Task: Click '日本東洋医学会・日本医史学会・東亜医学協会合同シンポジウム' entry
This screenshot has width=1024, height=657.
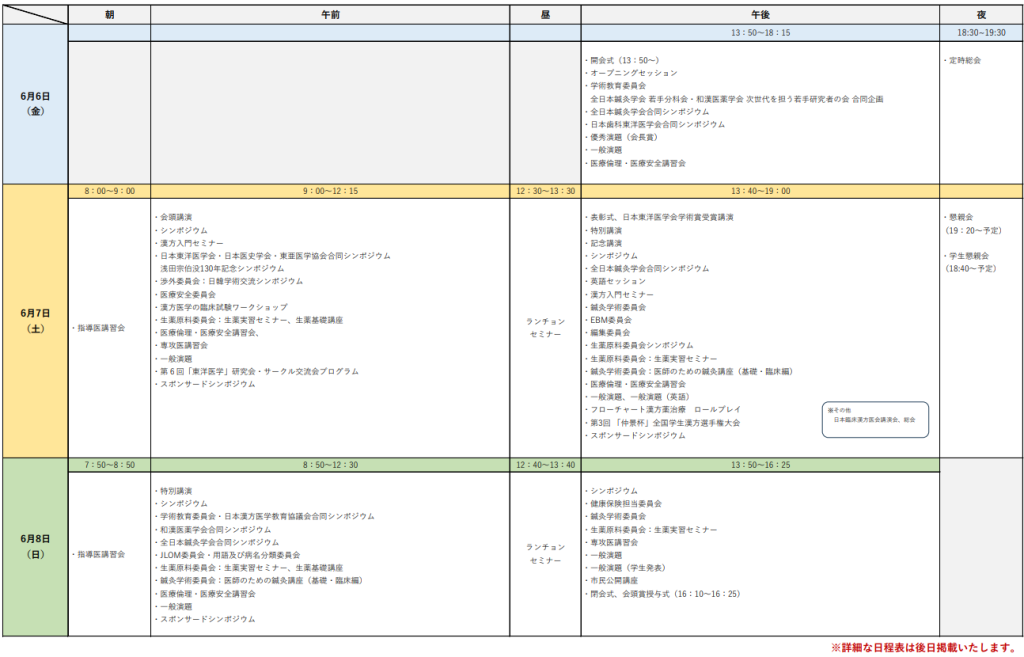Action: point(273,256)
